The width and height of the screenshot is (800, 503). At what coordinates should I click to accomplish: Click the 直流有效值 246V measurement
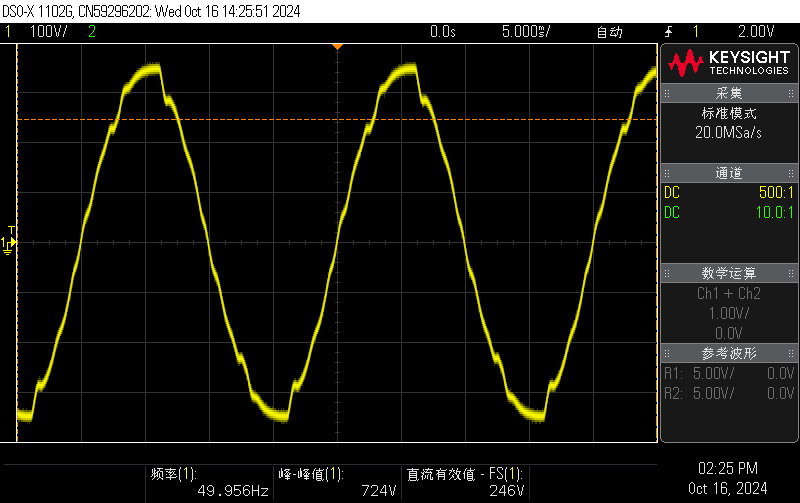(x=463, y=483)
